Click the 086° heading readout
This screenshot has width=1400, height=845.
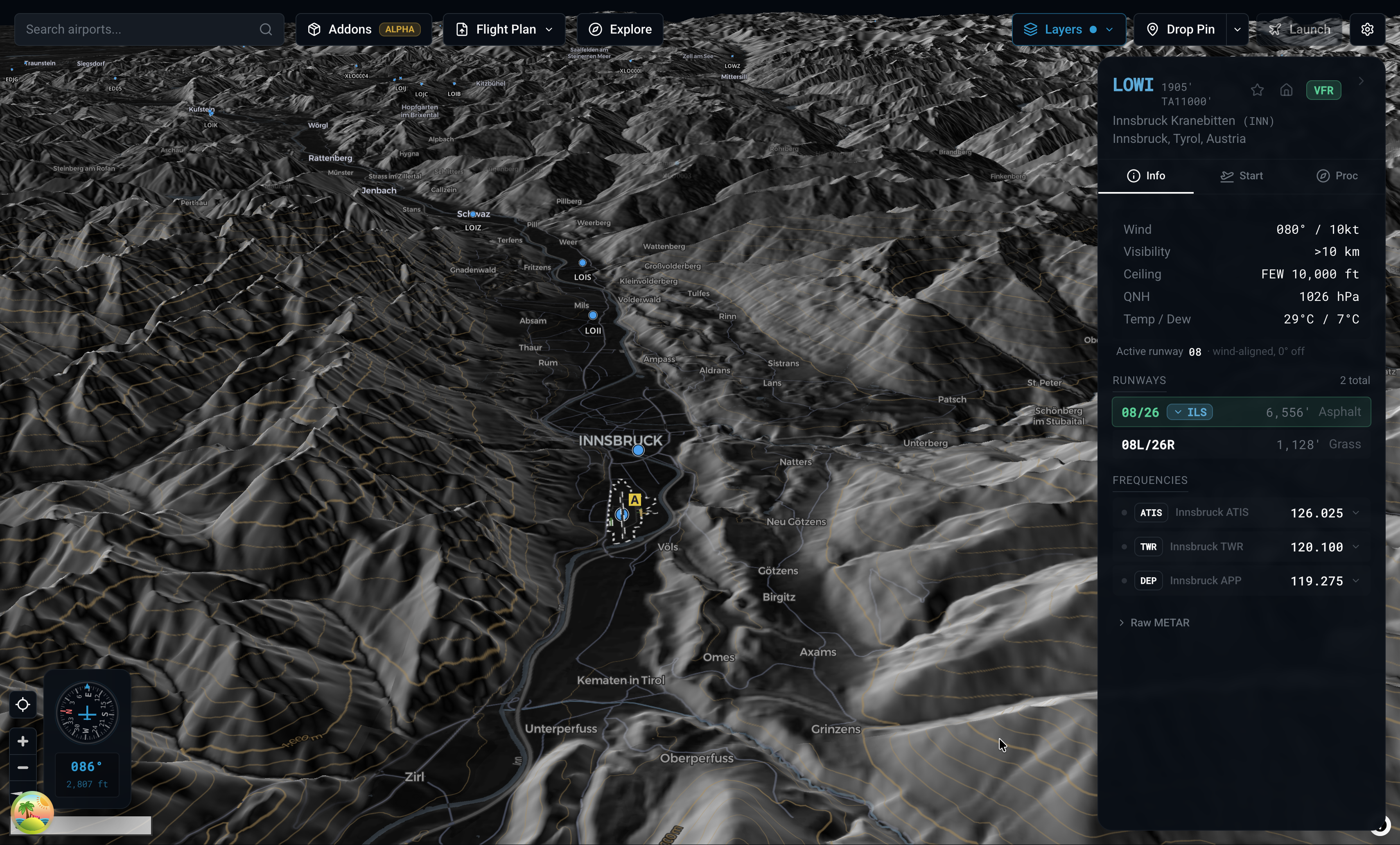coord(87,766)
